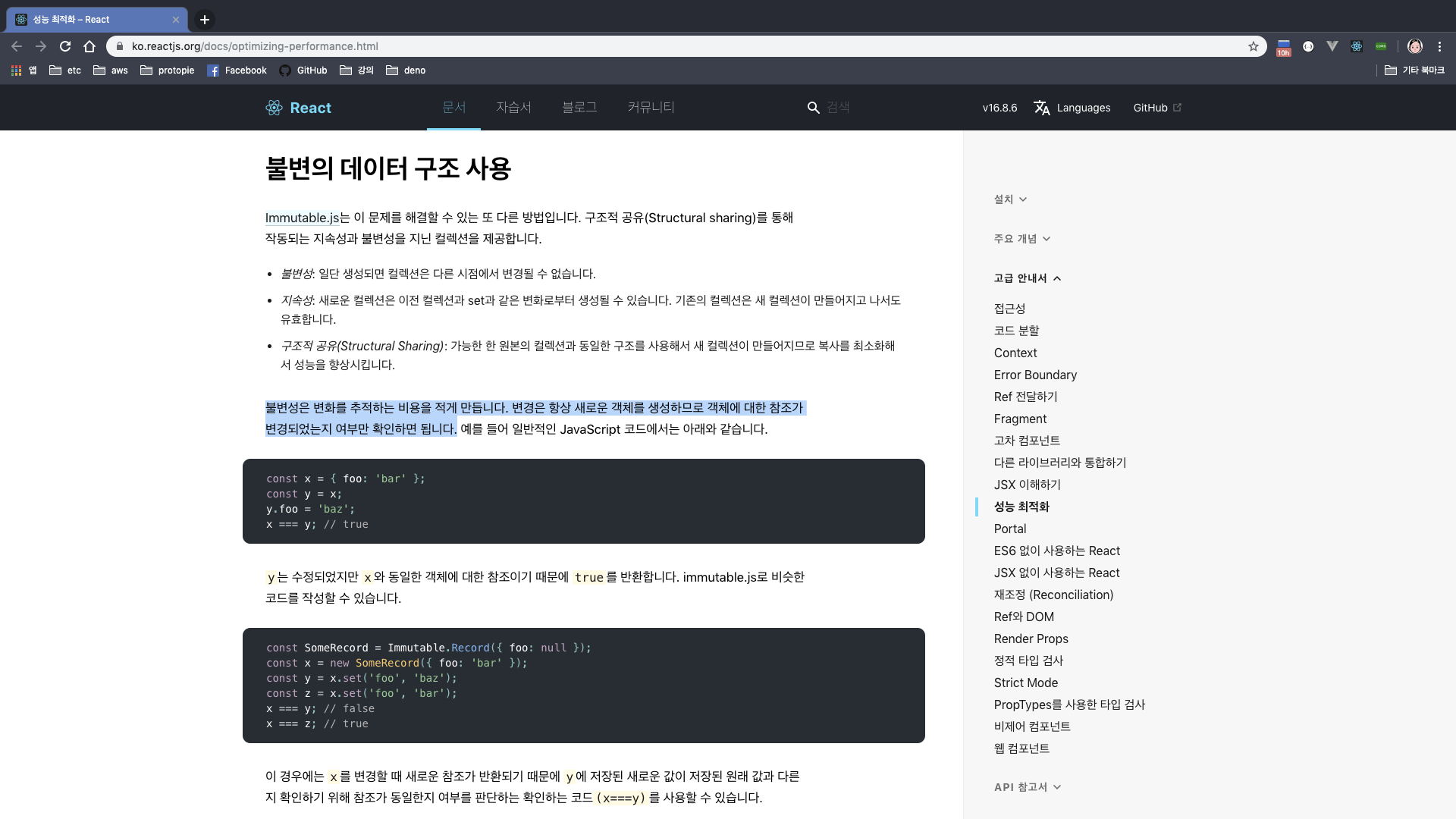Open Chrome three-dot menu
This screenshot has width=1456, height=819.
pos(1439,46)
